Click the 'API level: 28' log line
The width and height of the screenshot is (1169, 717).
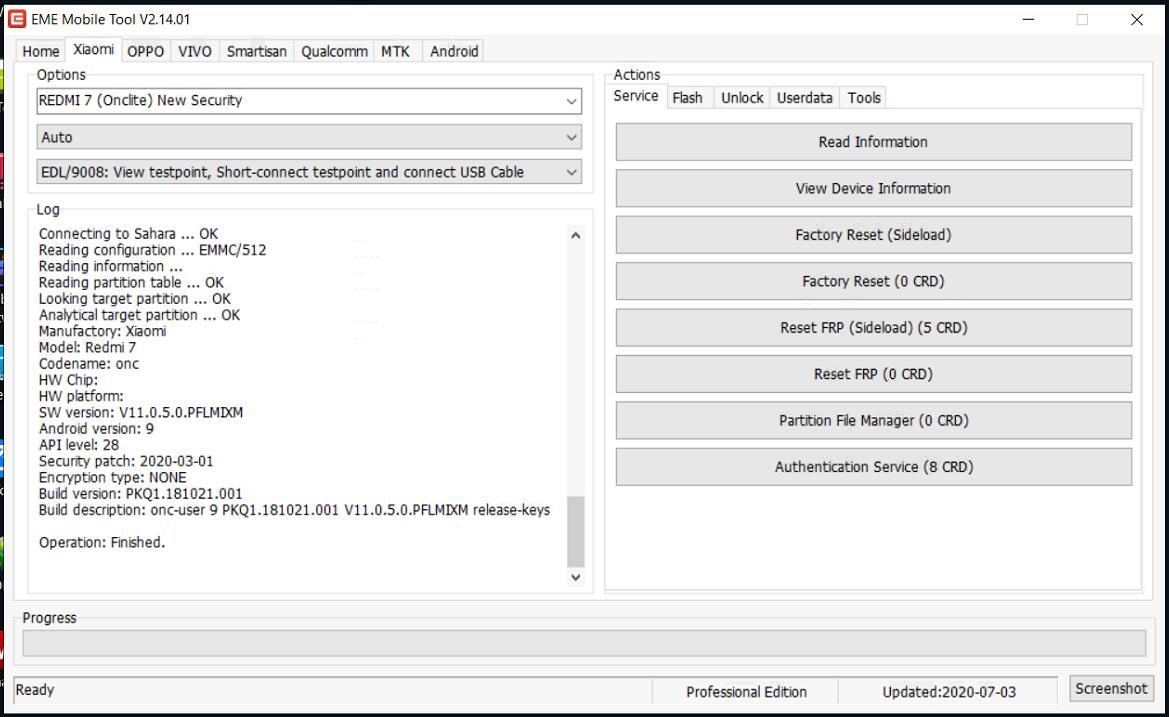(x=79, y=445)
